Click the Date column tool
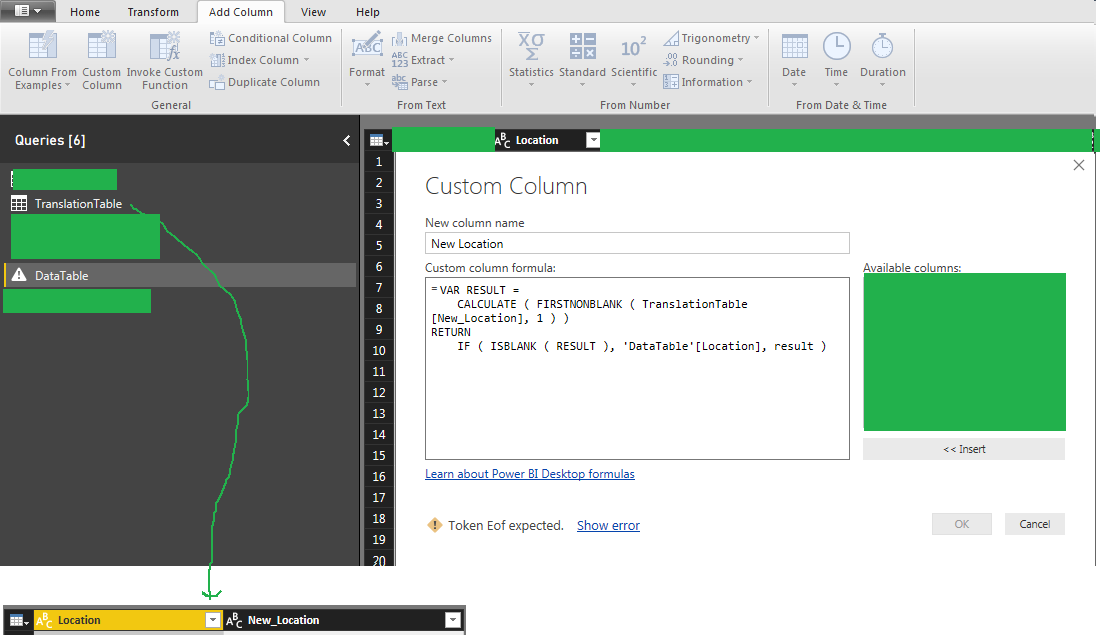The height and width of the screenshot is (636, 1100). [794, 61]
